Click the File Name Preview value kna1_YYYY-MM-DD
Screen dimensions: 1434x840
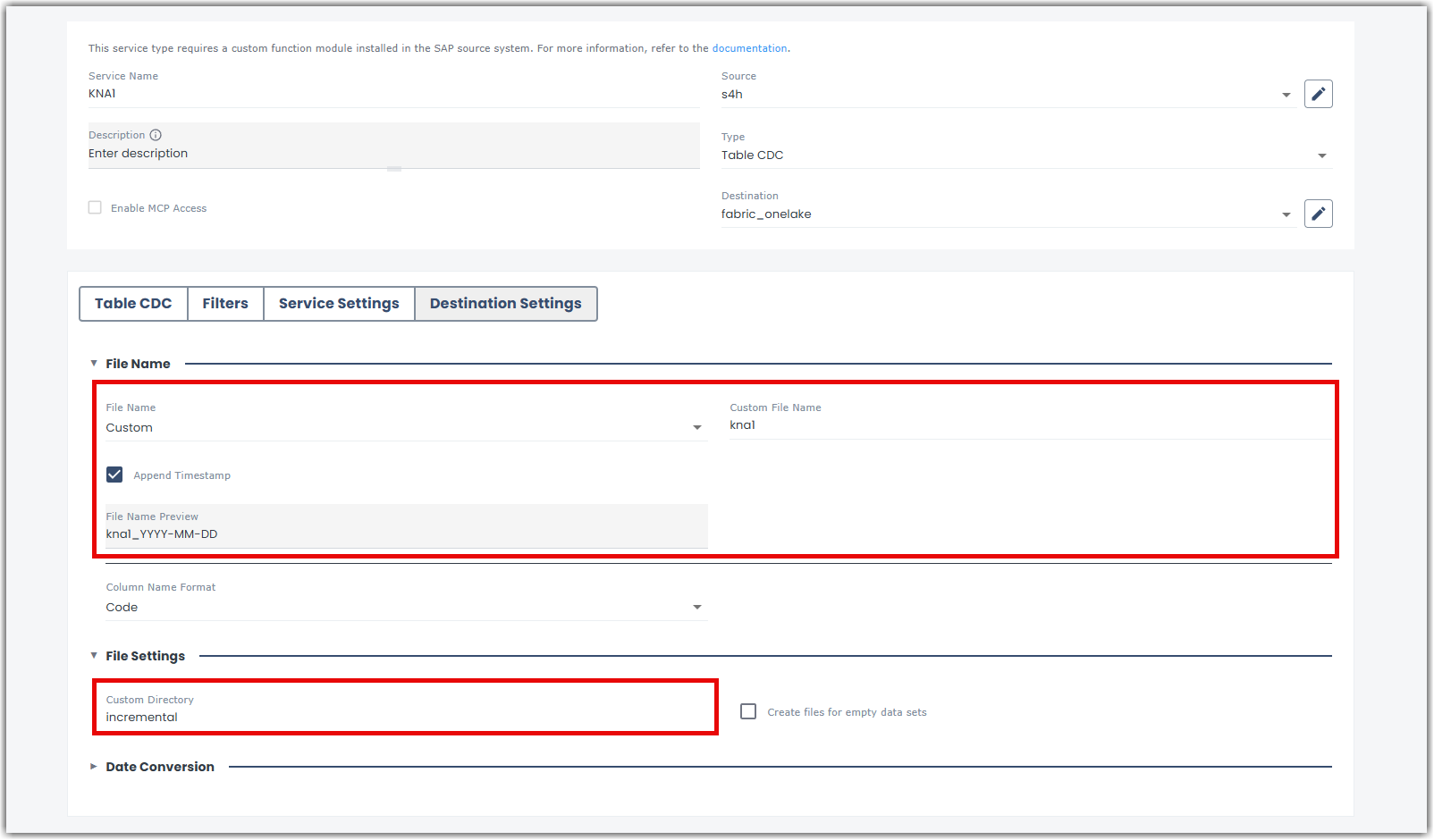click(x=162, y=534)
